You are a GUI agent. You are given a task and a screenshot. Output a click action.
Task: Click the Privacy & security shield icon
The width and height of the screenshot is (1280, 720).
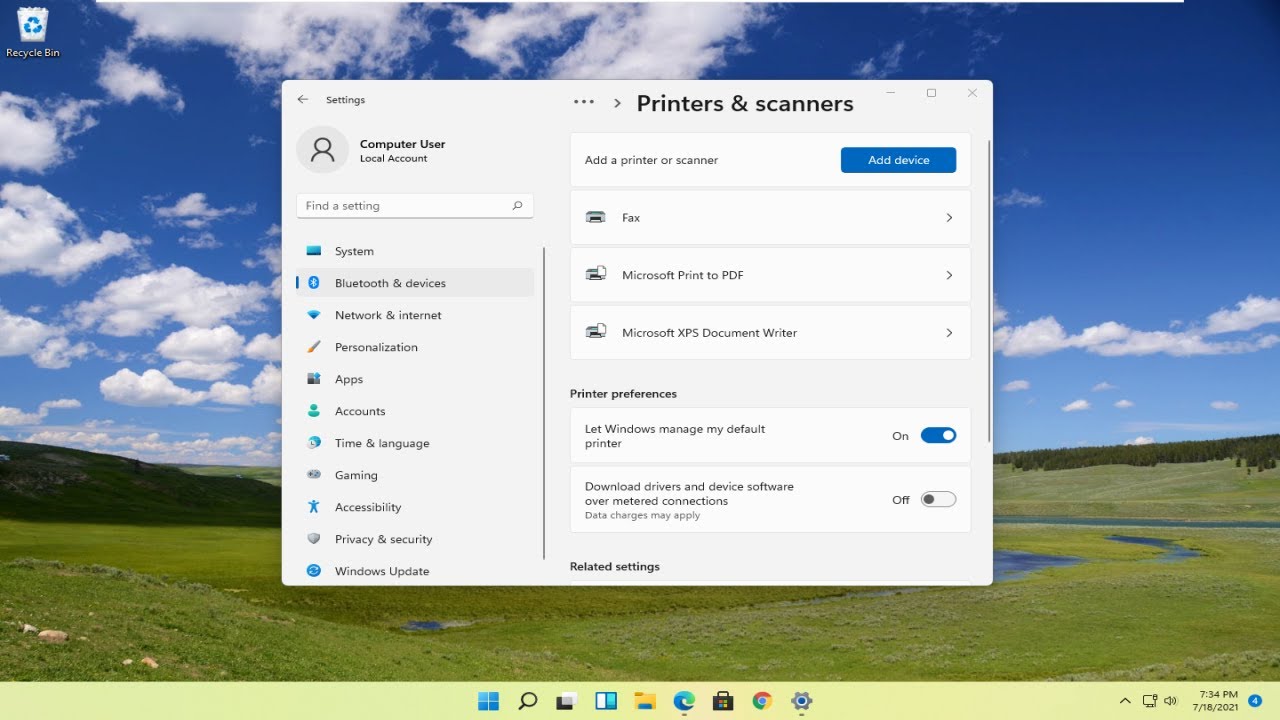[314, 539]
